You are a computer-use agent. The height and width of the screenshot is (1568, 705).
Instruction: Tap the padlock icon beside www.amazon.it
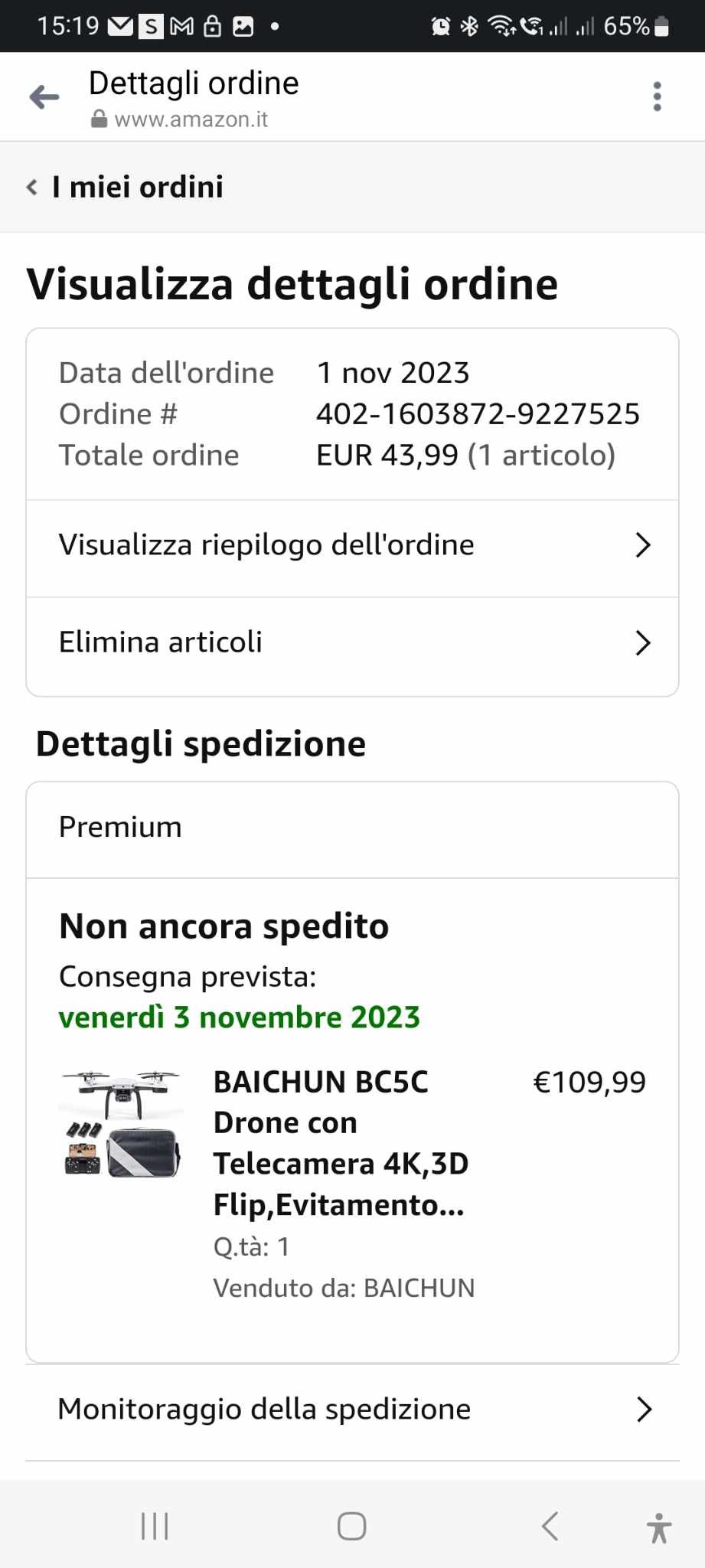click(x=99, y=119)
